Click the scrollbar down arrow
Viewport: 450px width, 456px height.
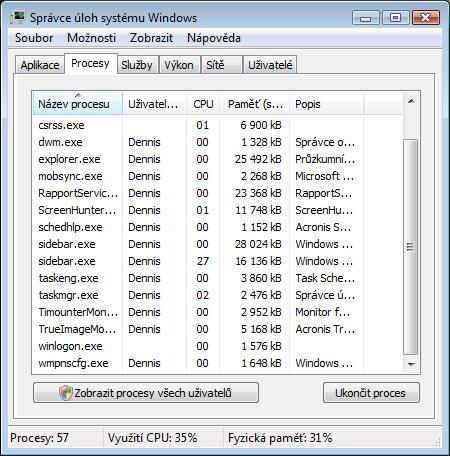[411, 364]
